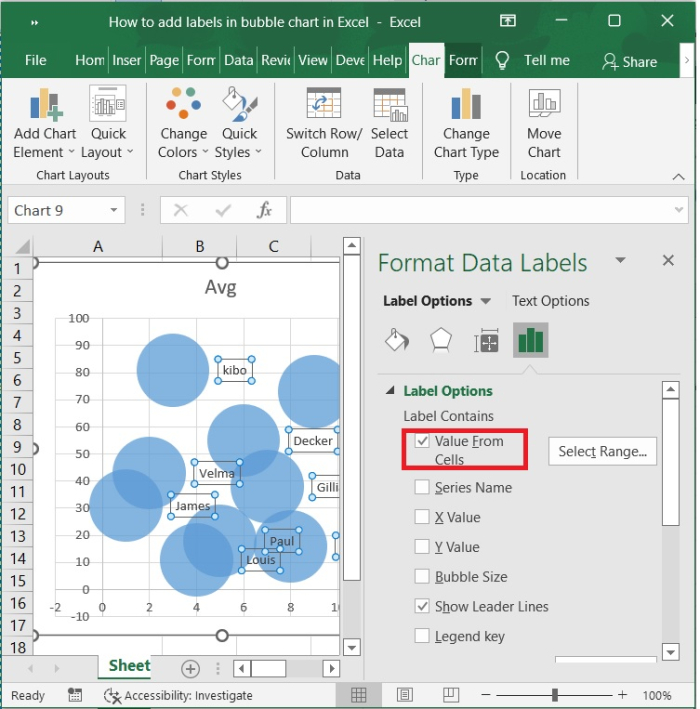Click the zoom slider handle
Viewport: 700px width, 709px height.
554,695
